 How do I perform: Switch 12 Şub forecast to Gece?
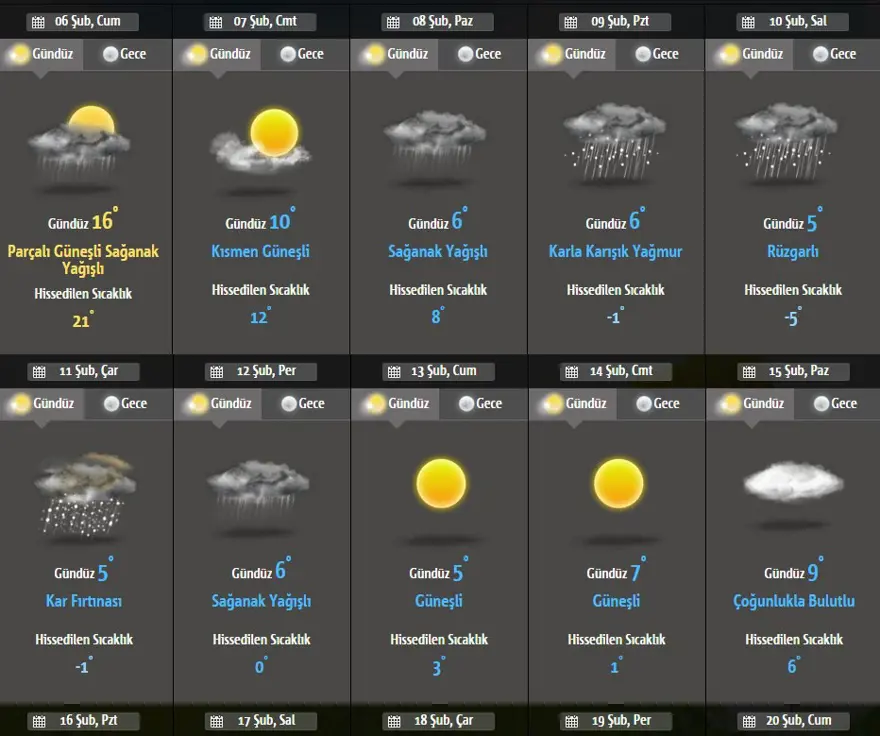301,403
